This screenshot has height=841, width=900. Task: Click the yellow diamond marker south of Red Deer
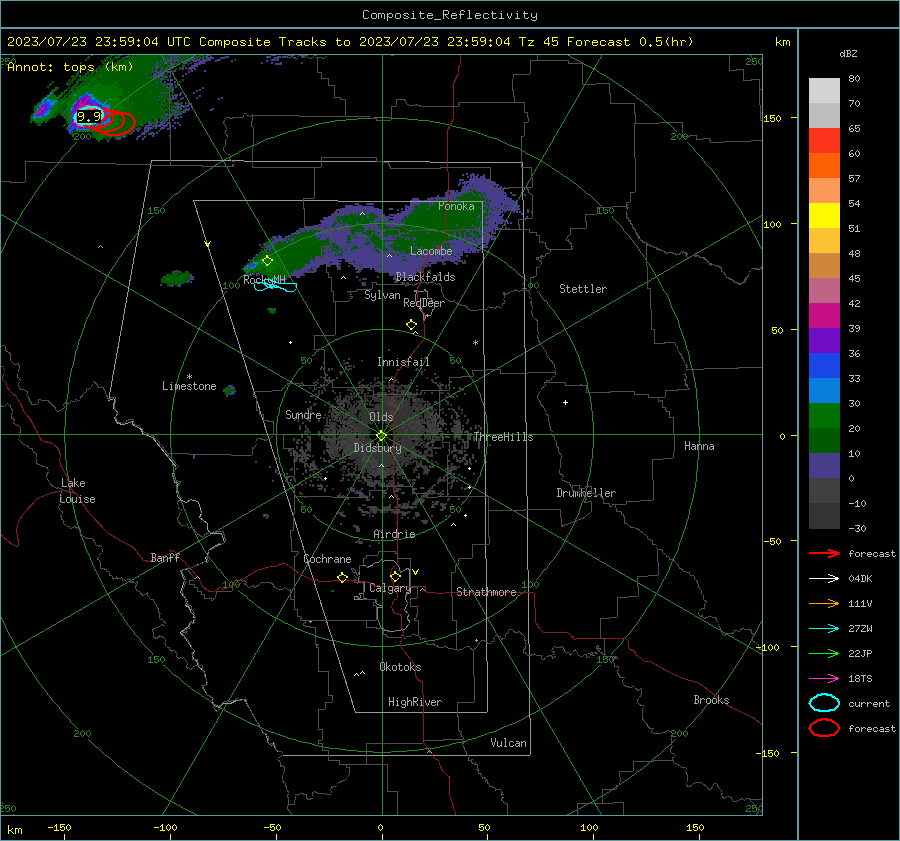[411, 325]
